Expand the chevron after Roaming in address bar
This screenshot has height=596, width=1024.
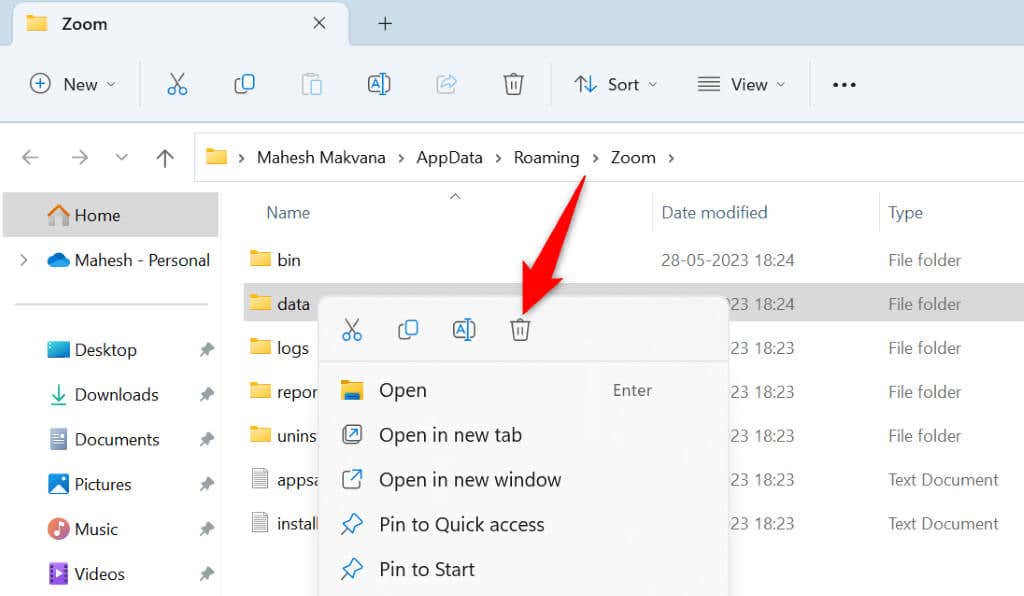[595, 158]
